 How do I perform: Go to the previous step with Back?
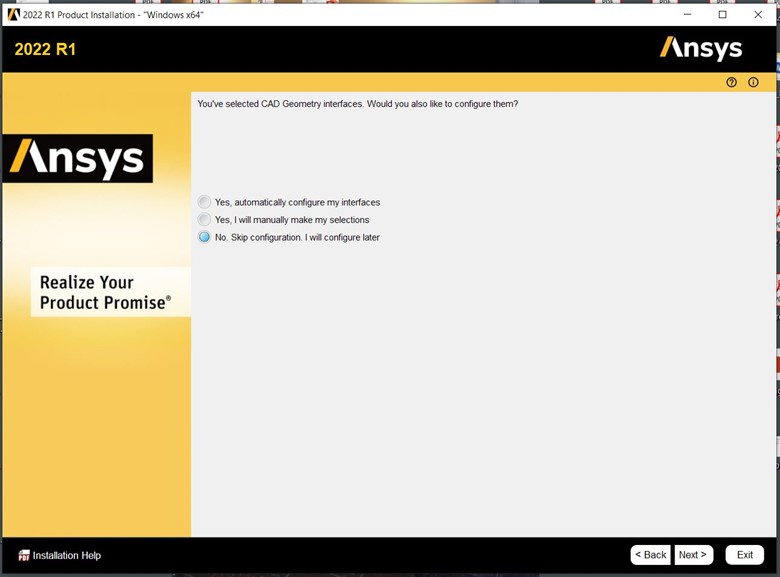point(651,555)
